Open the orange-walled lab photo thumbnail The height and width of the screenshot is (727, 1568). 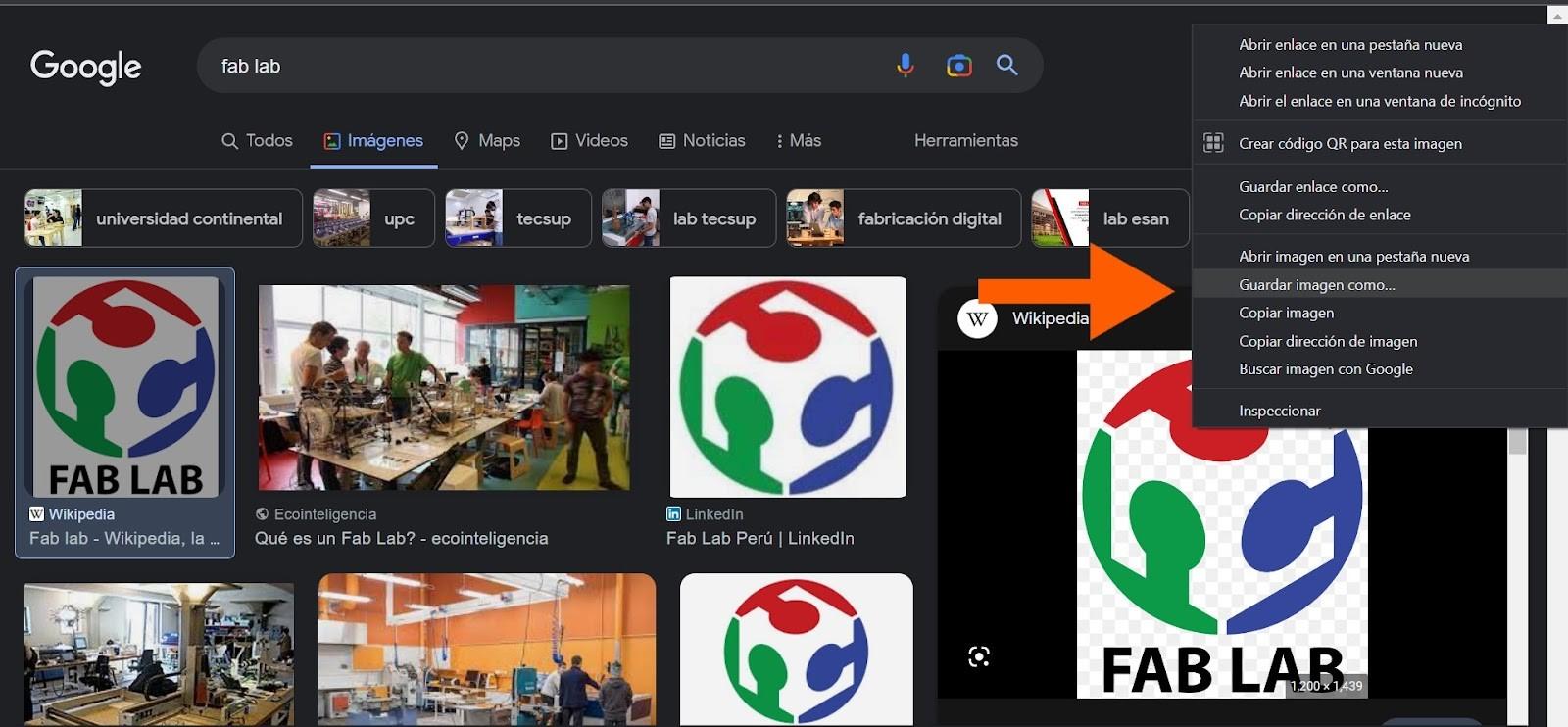point(487,650)
